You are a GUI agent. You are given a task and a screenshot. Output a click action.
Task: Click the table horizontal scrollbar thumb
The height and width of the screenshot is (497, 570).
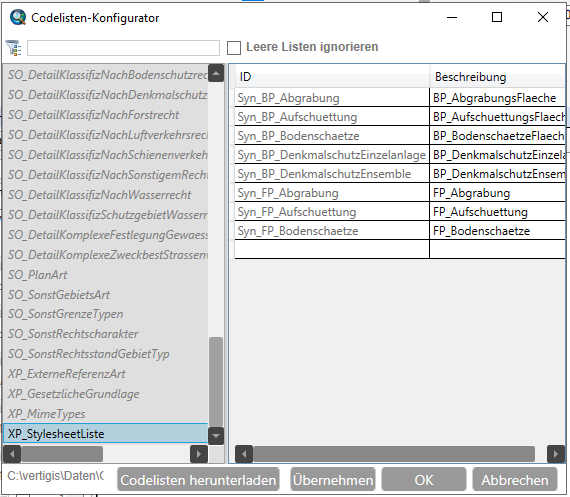tap(394, 454)
